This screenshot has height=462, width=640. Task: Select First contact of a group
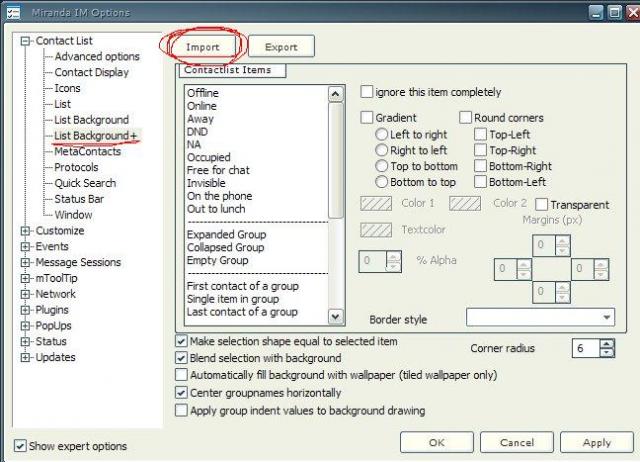[x=242, y=286]
